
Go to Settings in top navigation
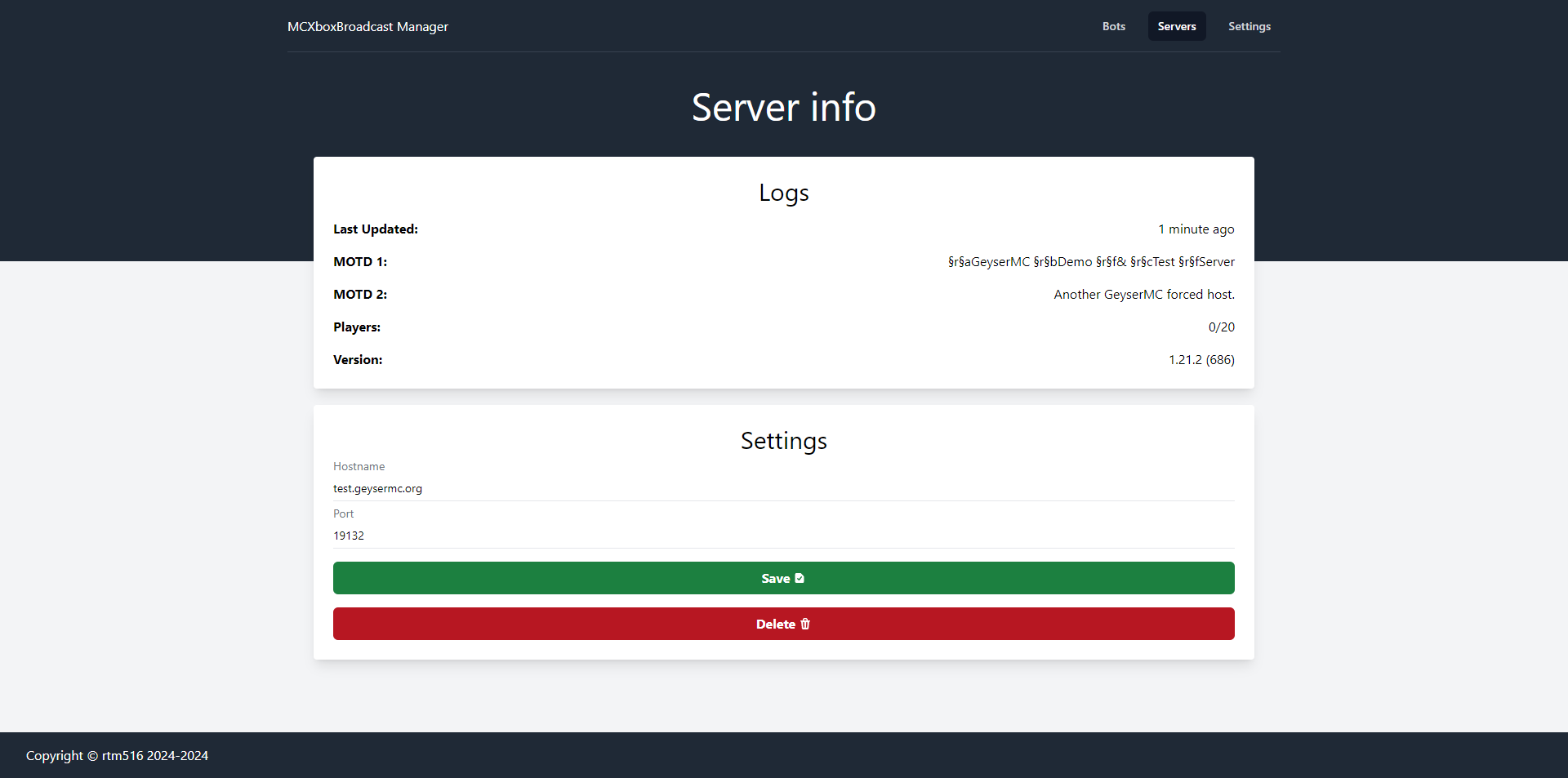tap(1249, 26)
